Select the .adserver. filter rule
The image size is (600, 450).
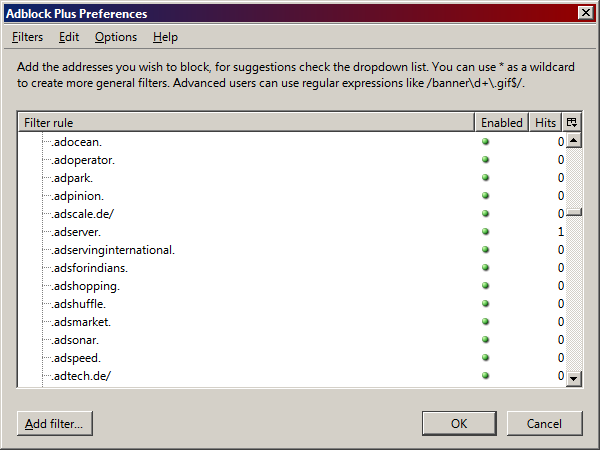pyautogui.click(x=76, y=232)
